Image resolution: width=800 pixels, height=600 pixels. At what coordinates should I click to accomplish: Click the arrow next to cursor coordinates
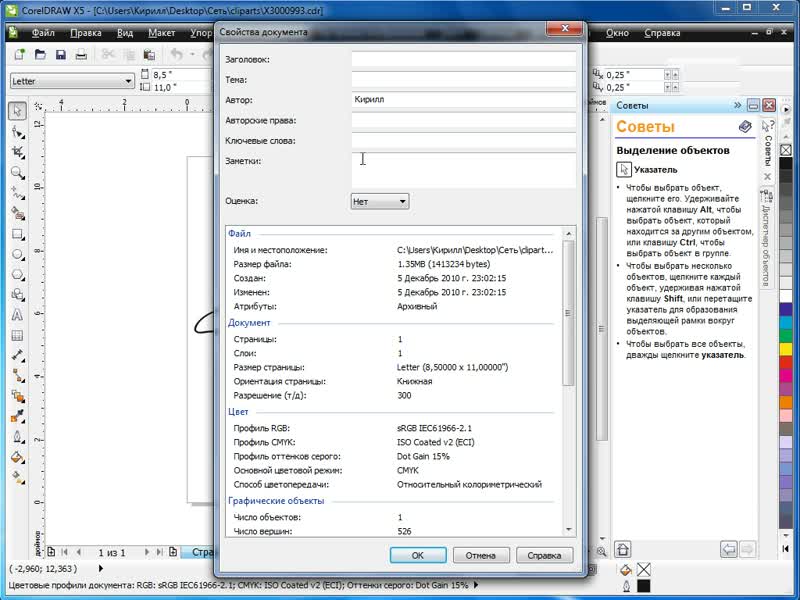pos(101,568)
